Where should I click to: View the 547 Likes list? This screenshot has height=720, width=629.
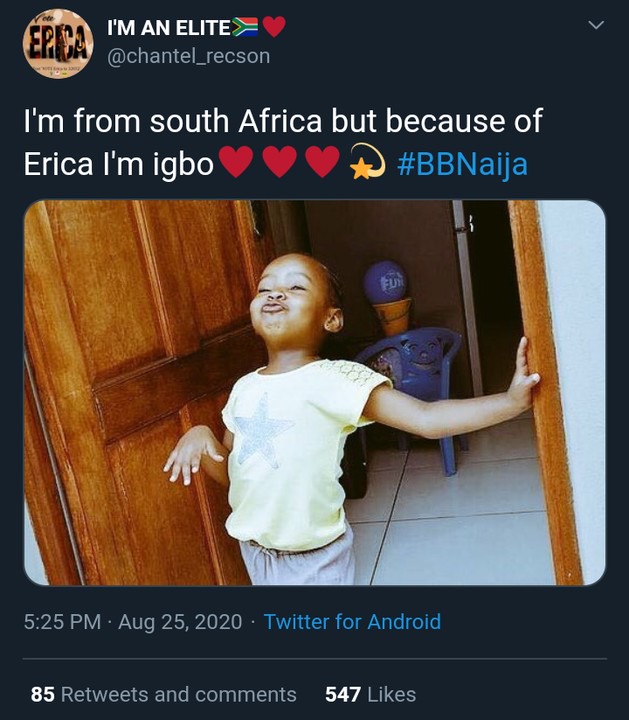(371, 694)
